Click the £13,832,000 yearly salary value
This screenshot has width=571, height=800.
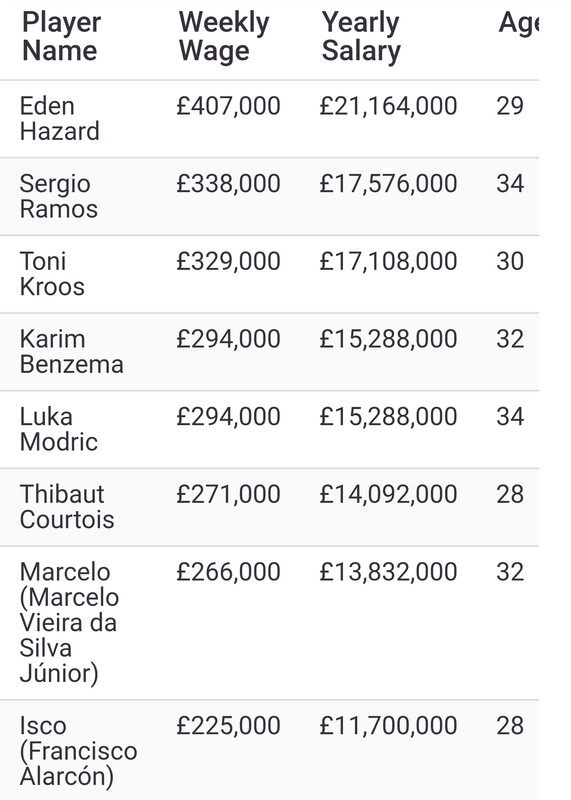pyautogui.click(x=388, y=572)
